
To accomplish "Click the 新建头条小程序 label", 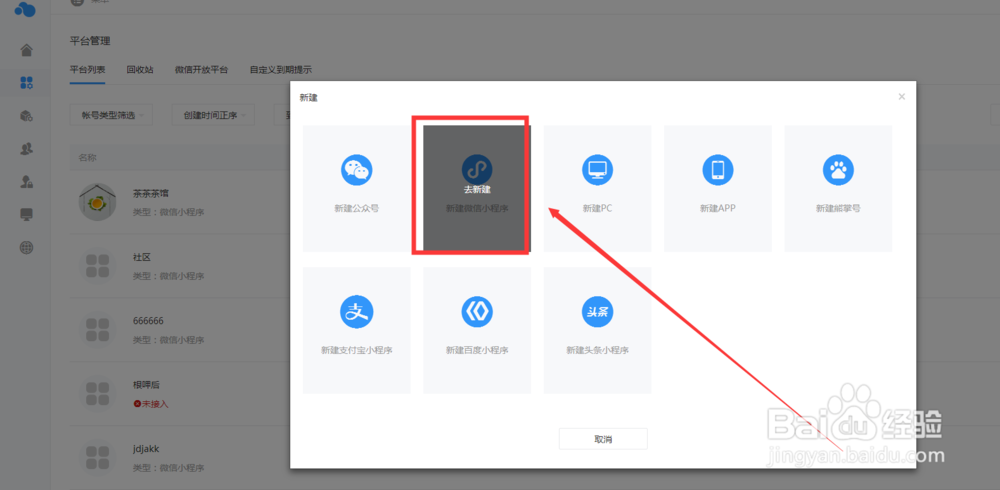I will [598, 350].
